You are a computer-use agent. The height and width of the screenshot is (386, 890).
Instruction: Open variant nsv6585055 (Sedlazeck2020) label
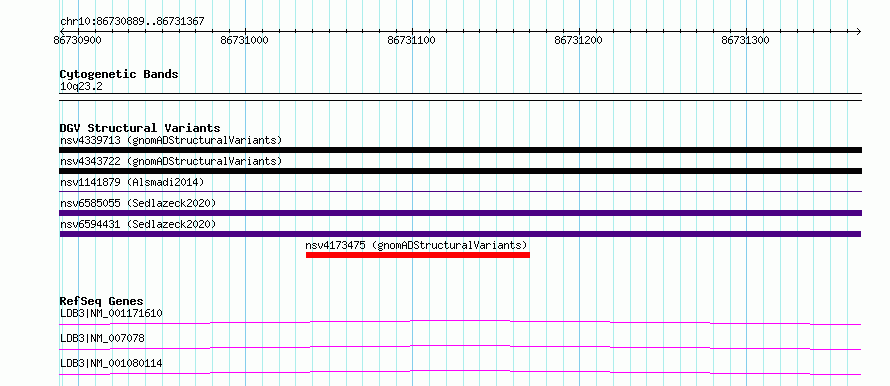138,203
